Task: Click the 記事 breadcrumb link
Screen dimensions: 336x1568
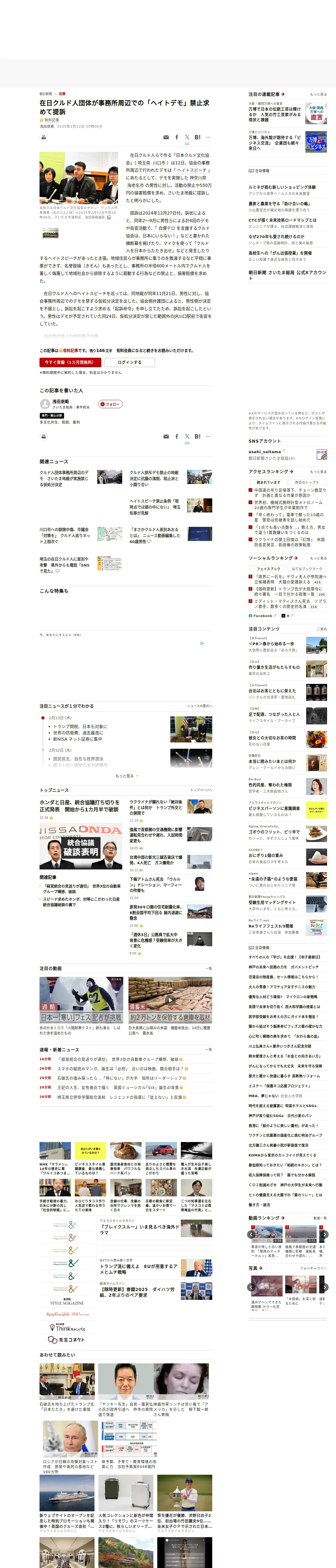Action: [x=62, y=94]
